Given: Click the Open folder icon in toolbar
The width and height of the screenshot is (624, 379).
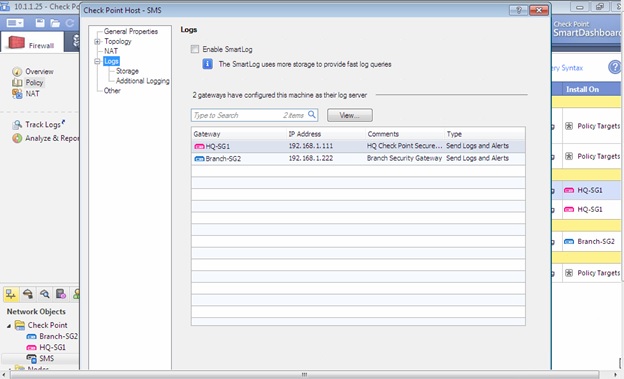Looking at the screenshot, I should (55, 23).
